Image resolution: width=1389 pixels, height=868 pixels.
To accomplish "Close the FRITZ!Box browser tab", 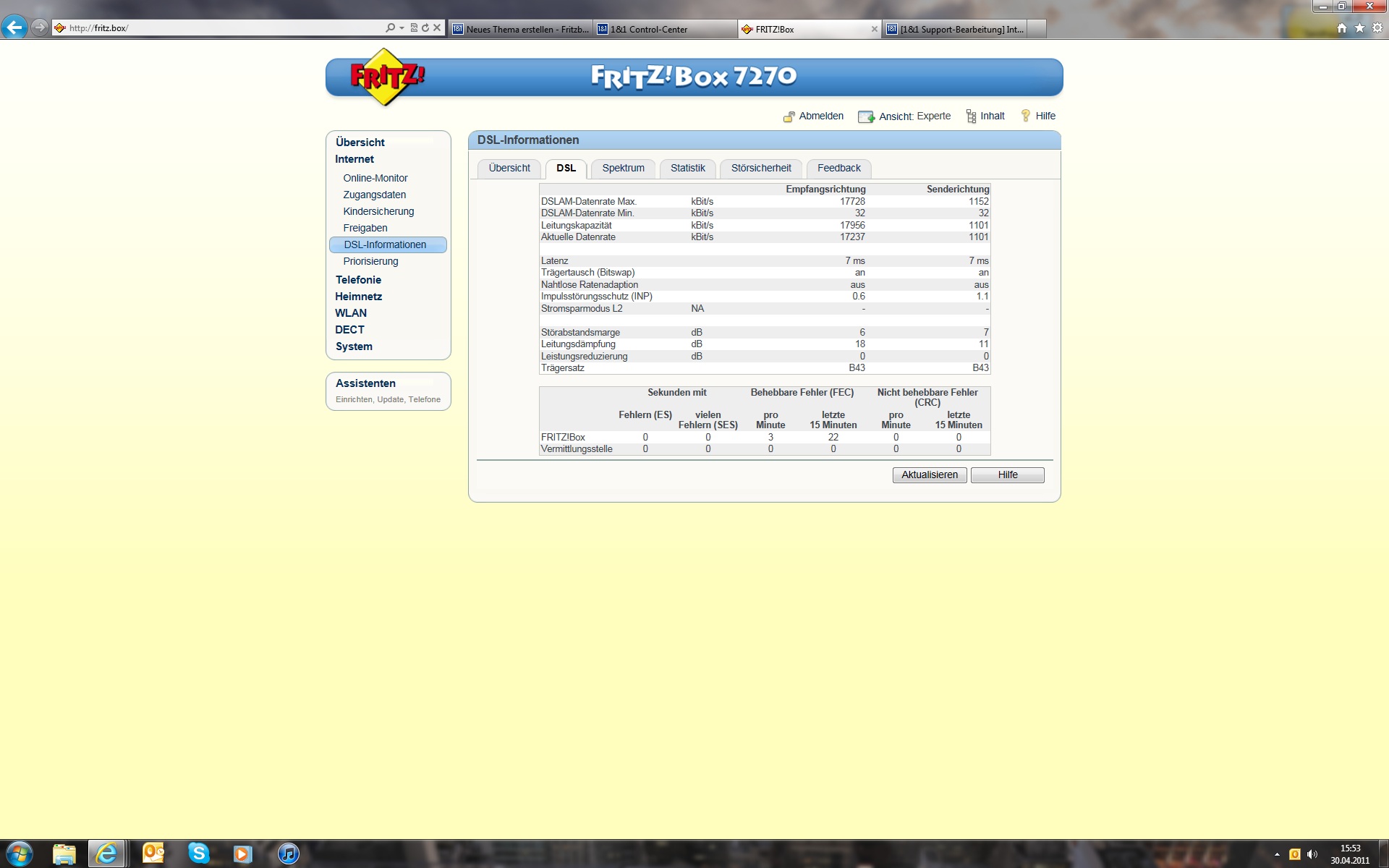I will [874, 29].
